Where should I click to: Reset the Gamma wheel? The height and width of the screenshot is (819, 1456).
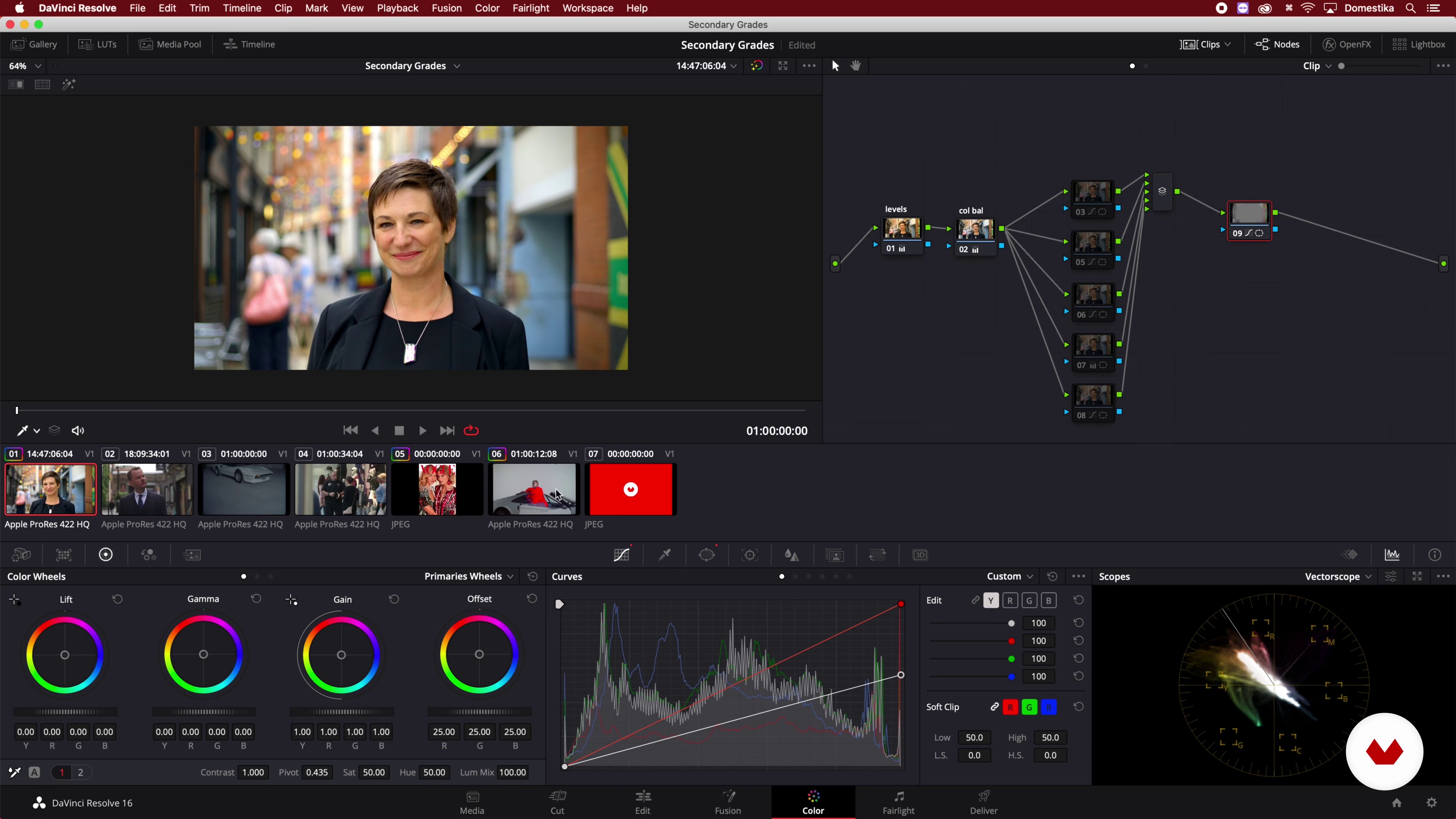pyautogui.click(x=256, y=599)
